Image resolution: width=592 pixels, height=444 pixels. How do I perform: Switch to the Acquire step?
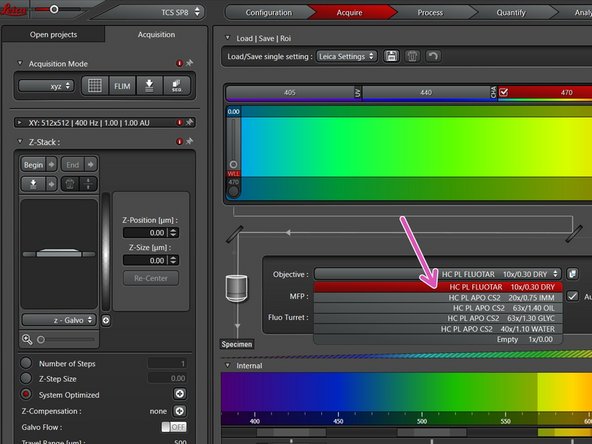point(350,12)
